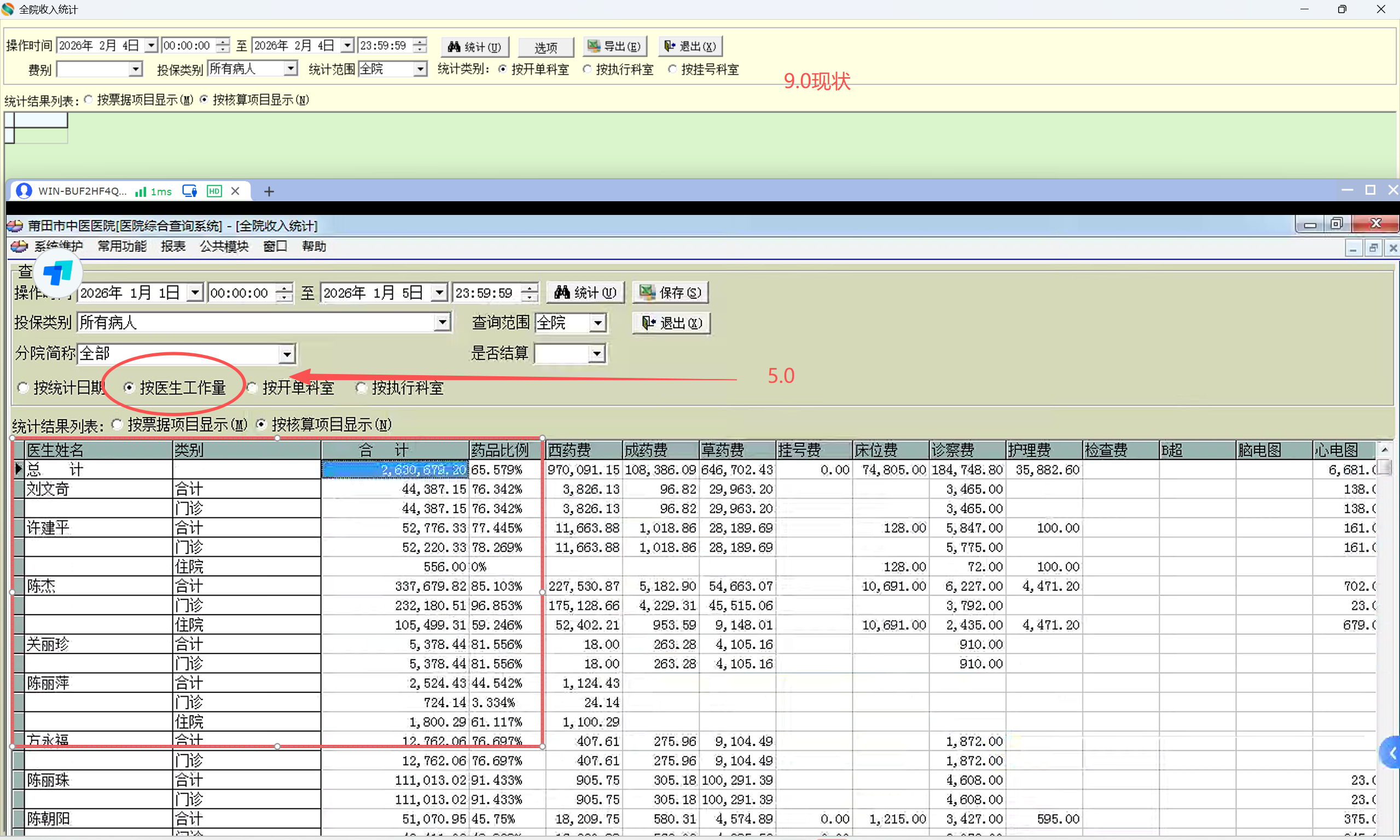Click the grid vertical scrollbar thumb
The width and height of the screenshot is (1400, 840).
[x=1384, y=468]
